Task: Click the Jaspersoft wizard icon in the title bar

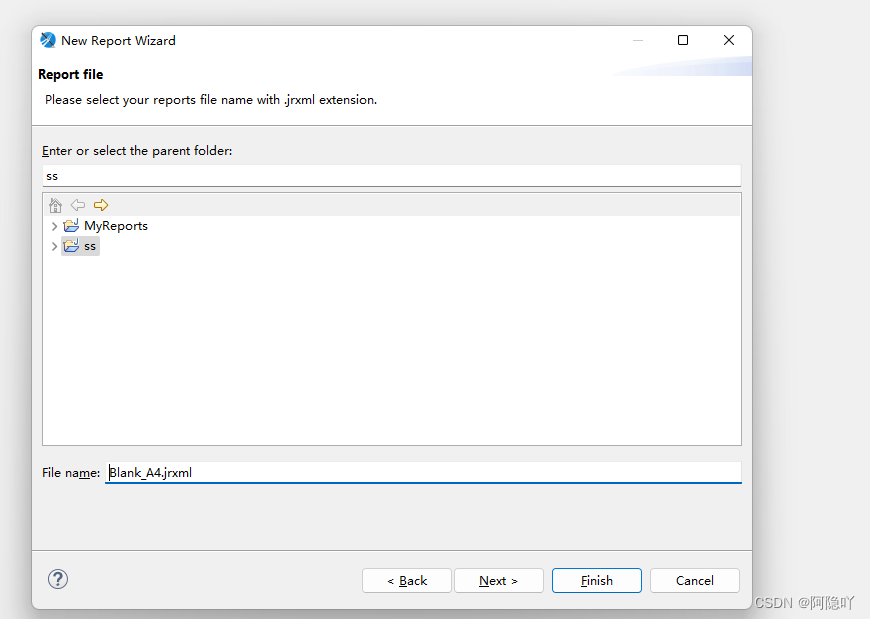Action: (47, 40)
